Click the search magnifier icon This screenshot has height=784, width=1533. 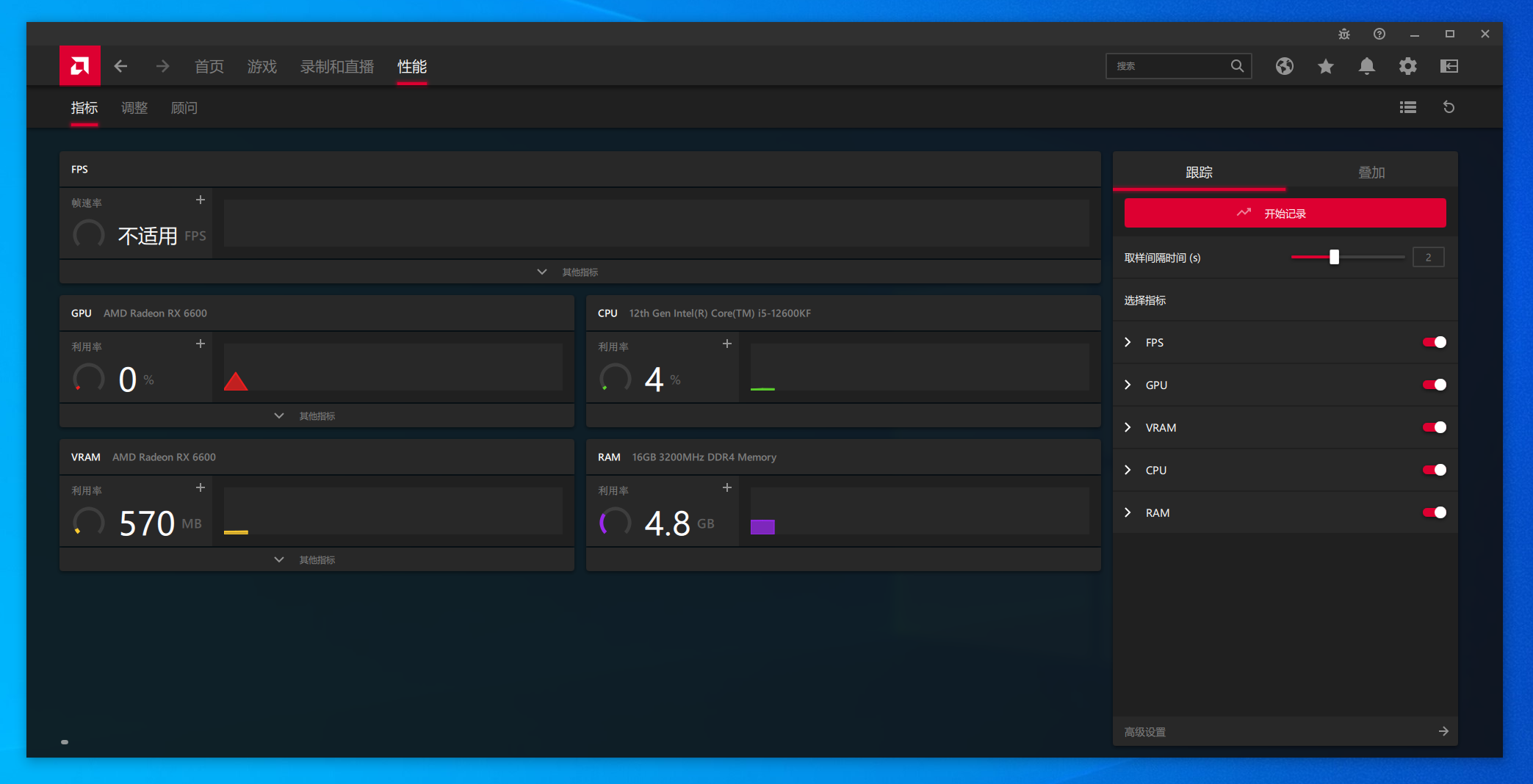tap(1238, 66)
